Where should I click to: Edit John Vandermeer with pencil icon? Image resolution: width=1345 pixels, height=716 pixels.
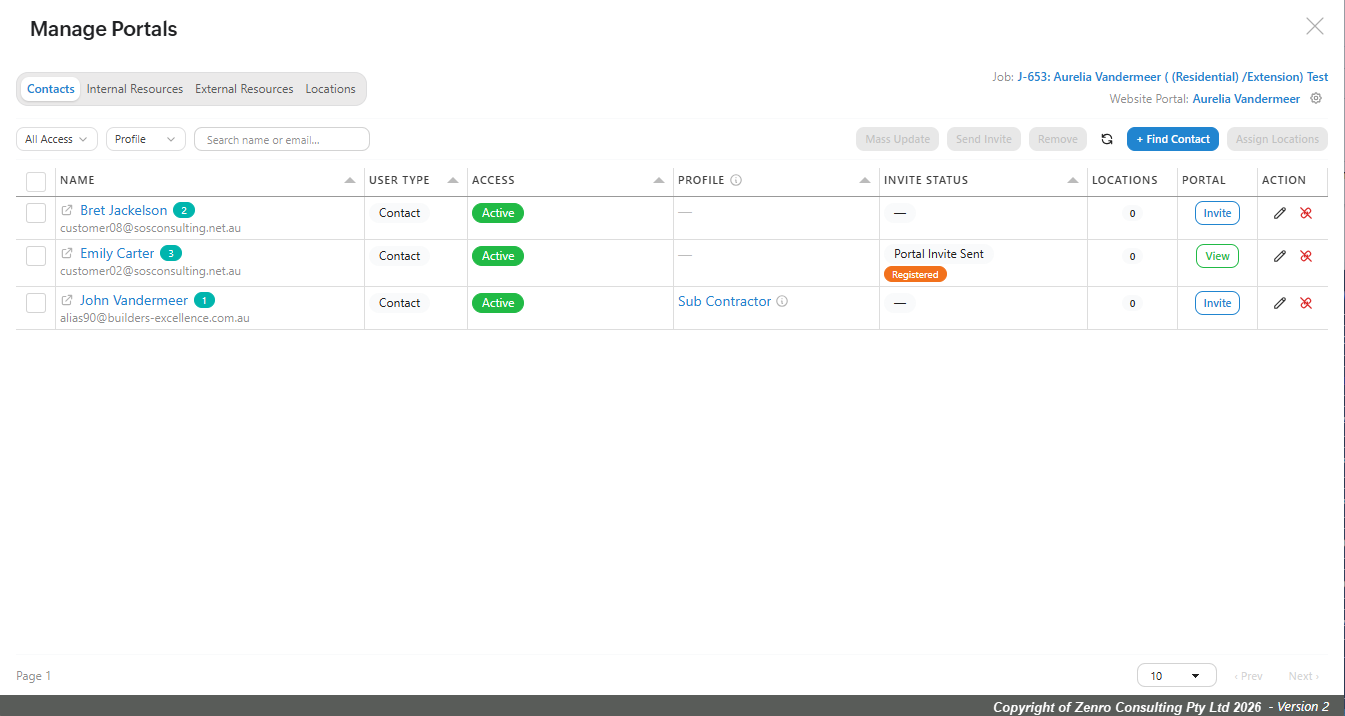pyautogui.click(x=1280, y=303)
